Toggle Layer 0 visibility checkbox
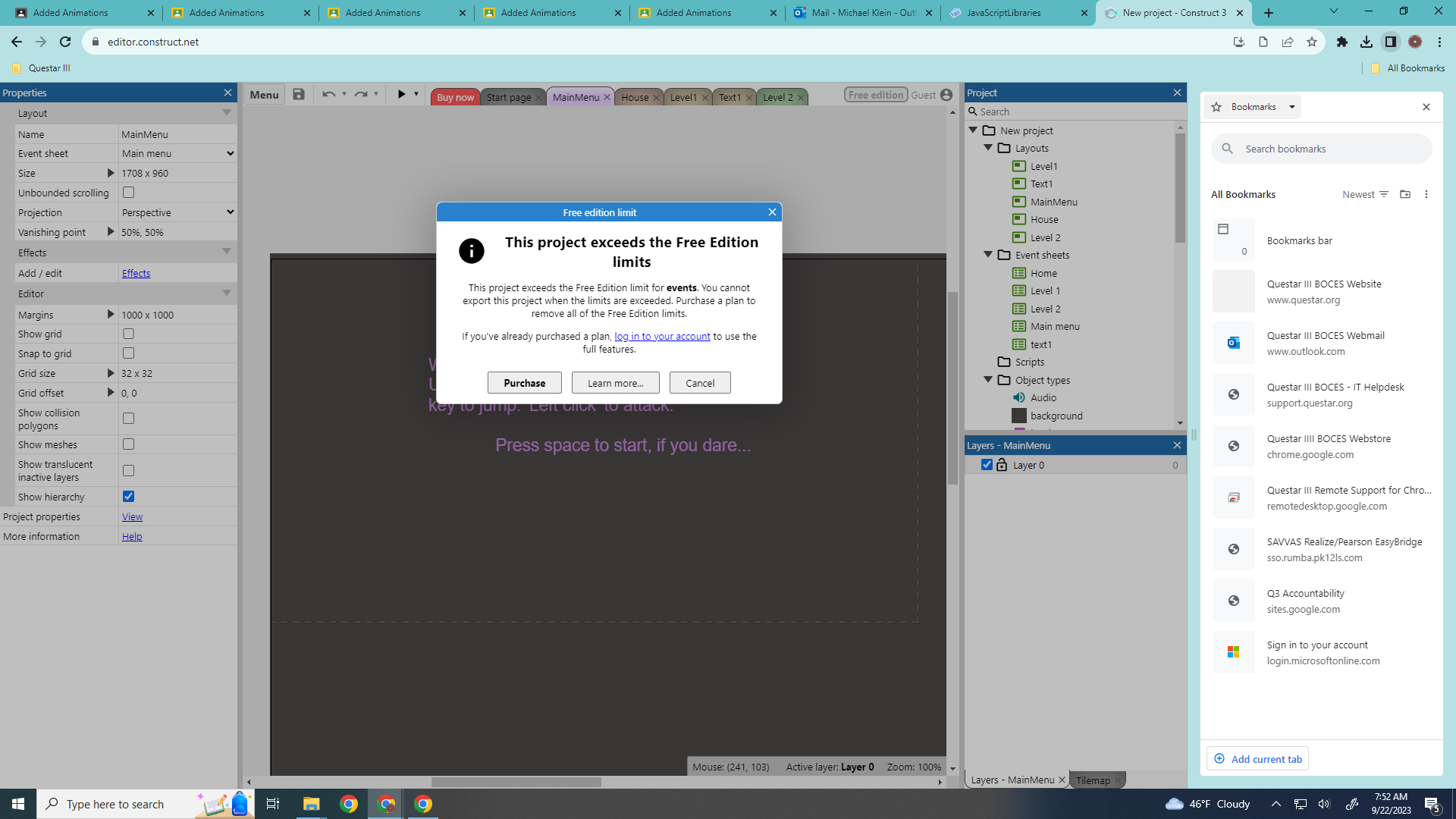The width and height of the screenshot is (1456, 819). (987, 465)
